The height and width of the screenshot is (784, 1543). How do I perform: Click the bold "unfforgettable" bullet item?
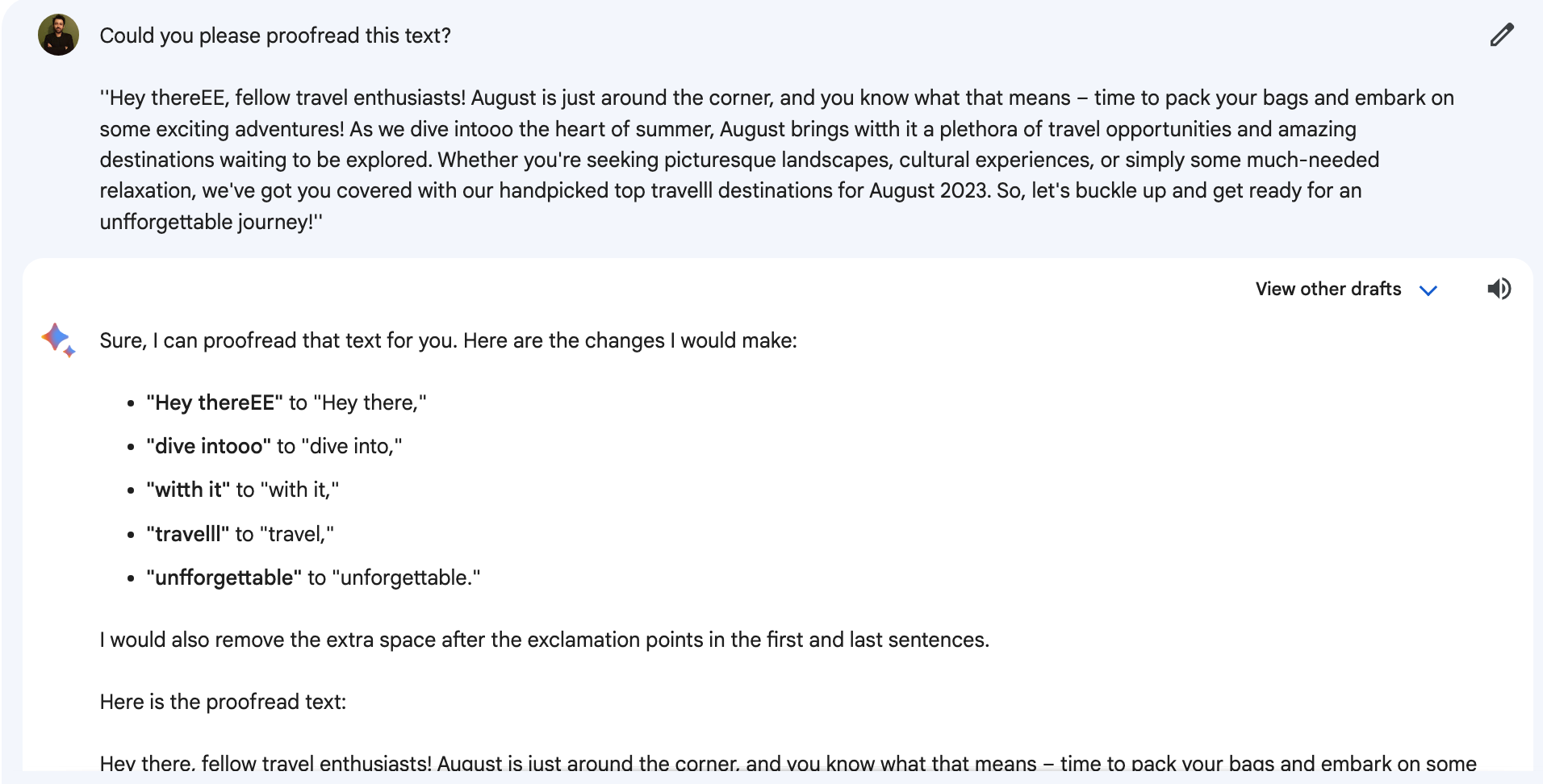coord(224,578)
